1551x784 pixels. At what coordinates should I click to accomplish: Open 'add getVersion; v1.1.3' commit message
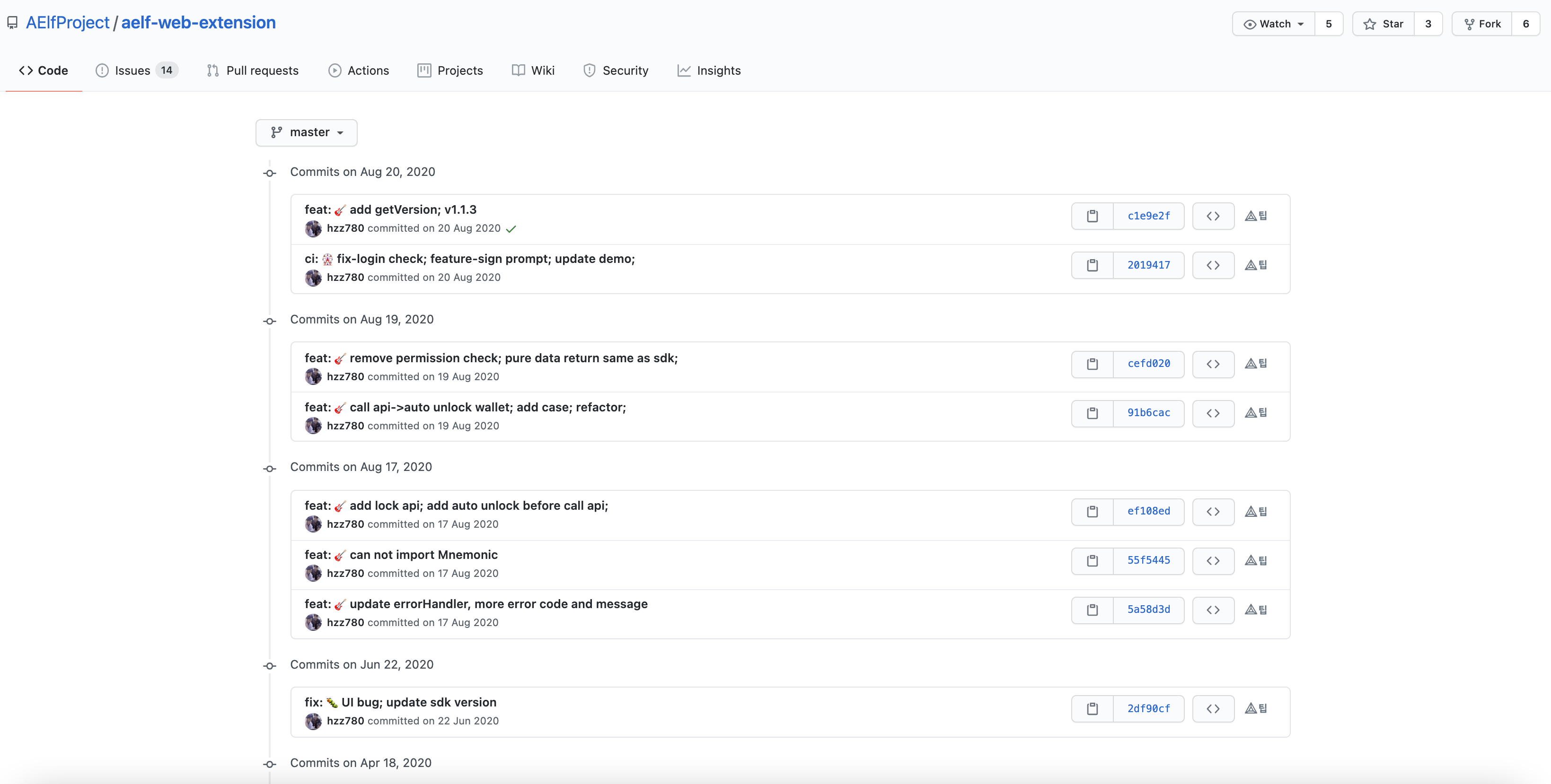391,209
